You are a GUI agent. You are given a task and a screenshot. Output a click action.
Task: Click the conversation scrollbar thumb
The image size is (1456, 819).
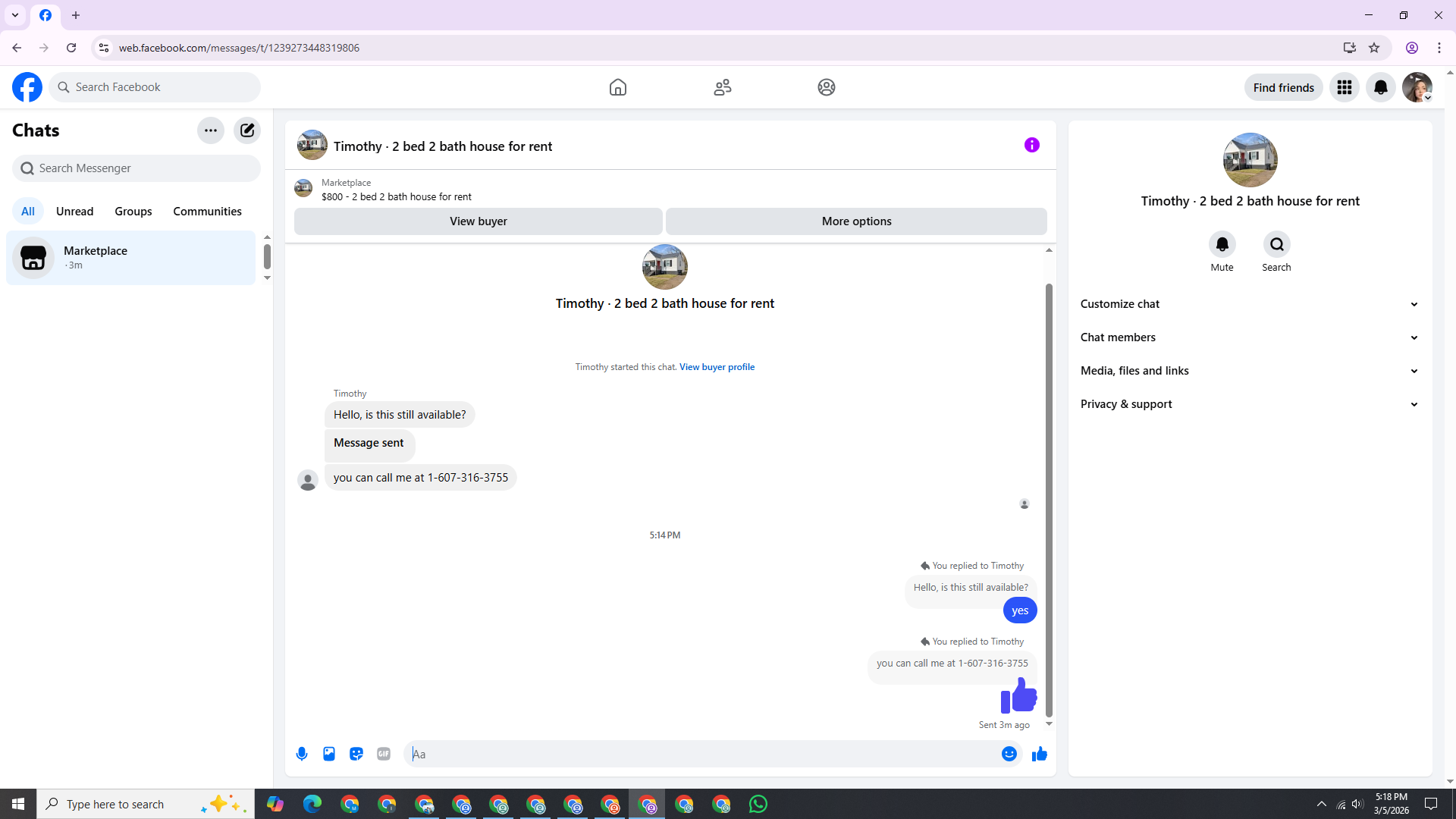[x=1049, y=500]
